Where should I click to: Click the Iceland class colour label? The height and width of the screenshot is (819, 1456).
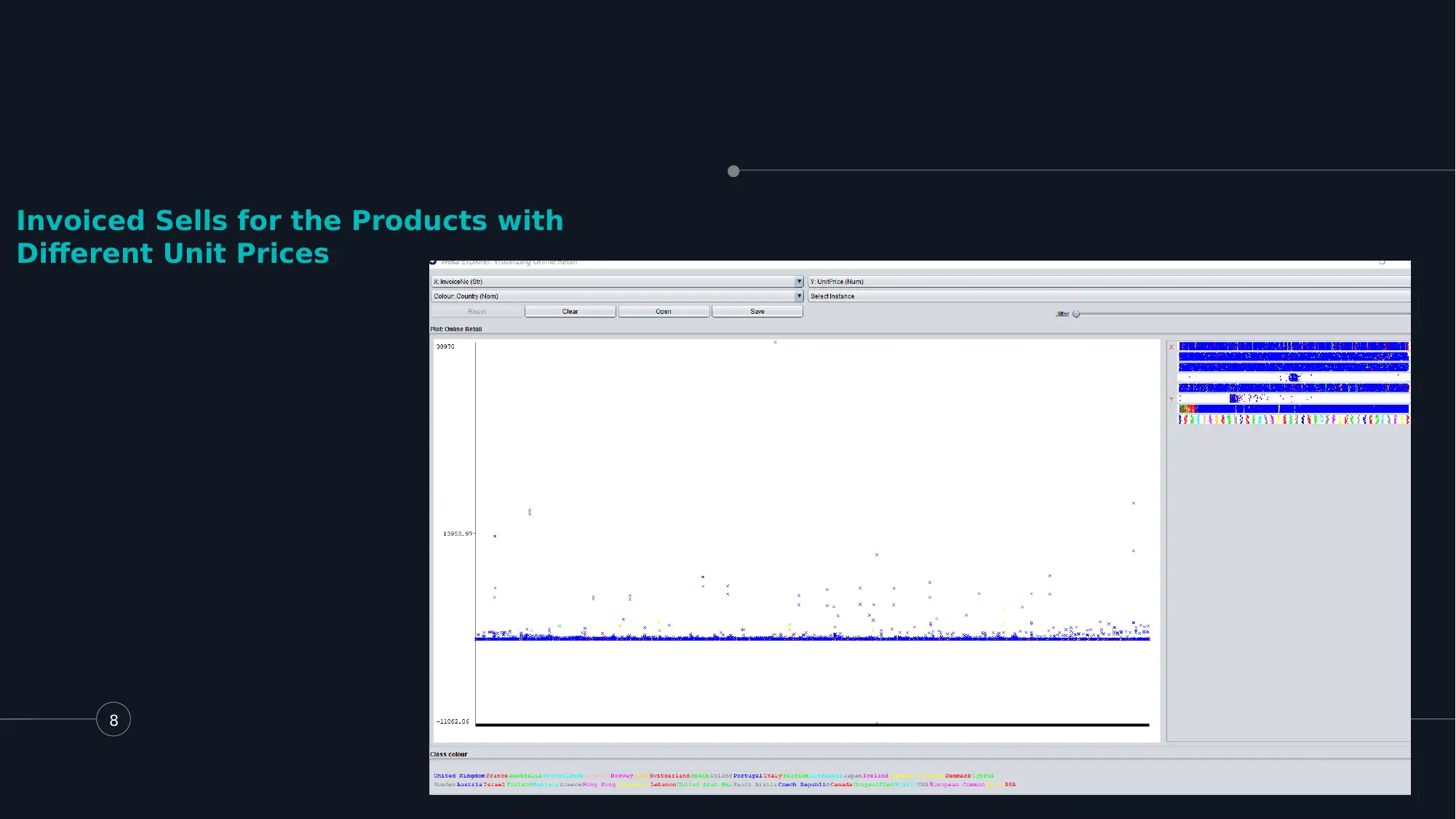pos(875,775)
